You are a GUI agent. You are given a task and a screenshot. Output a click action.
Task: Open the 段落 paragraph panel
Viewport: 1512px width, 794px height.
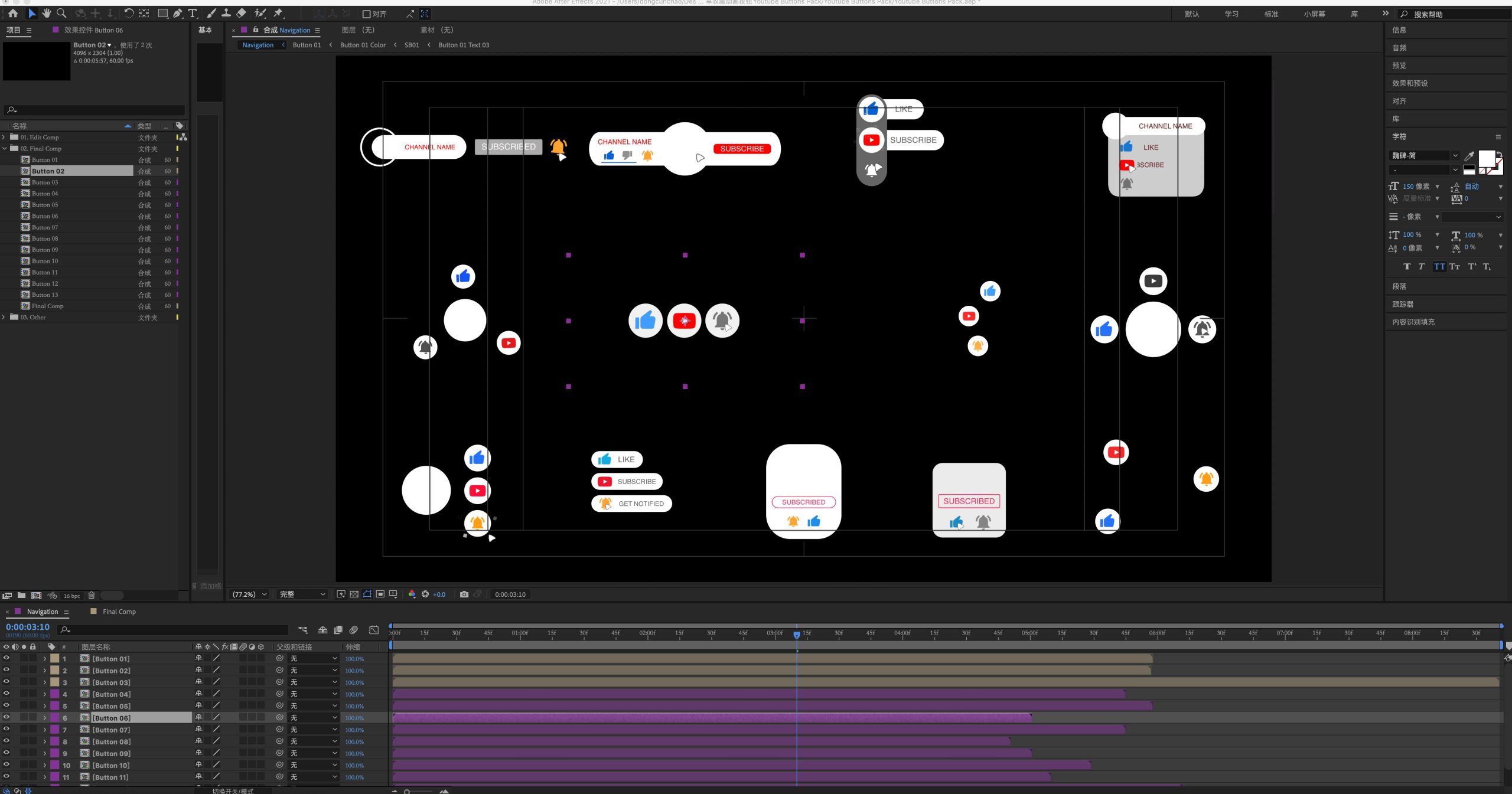[x=1399, y=286]
